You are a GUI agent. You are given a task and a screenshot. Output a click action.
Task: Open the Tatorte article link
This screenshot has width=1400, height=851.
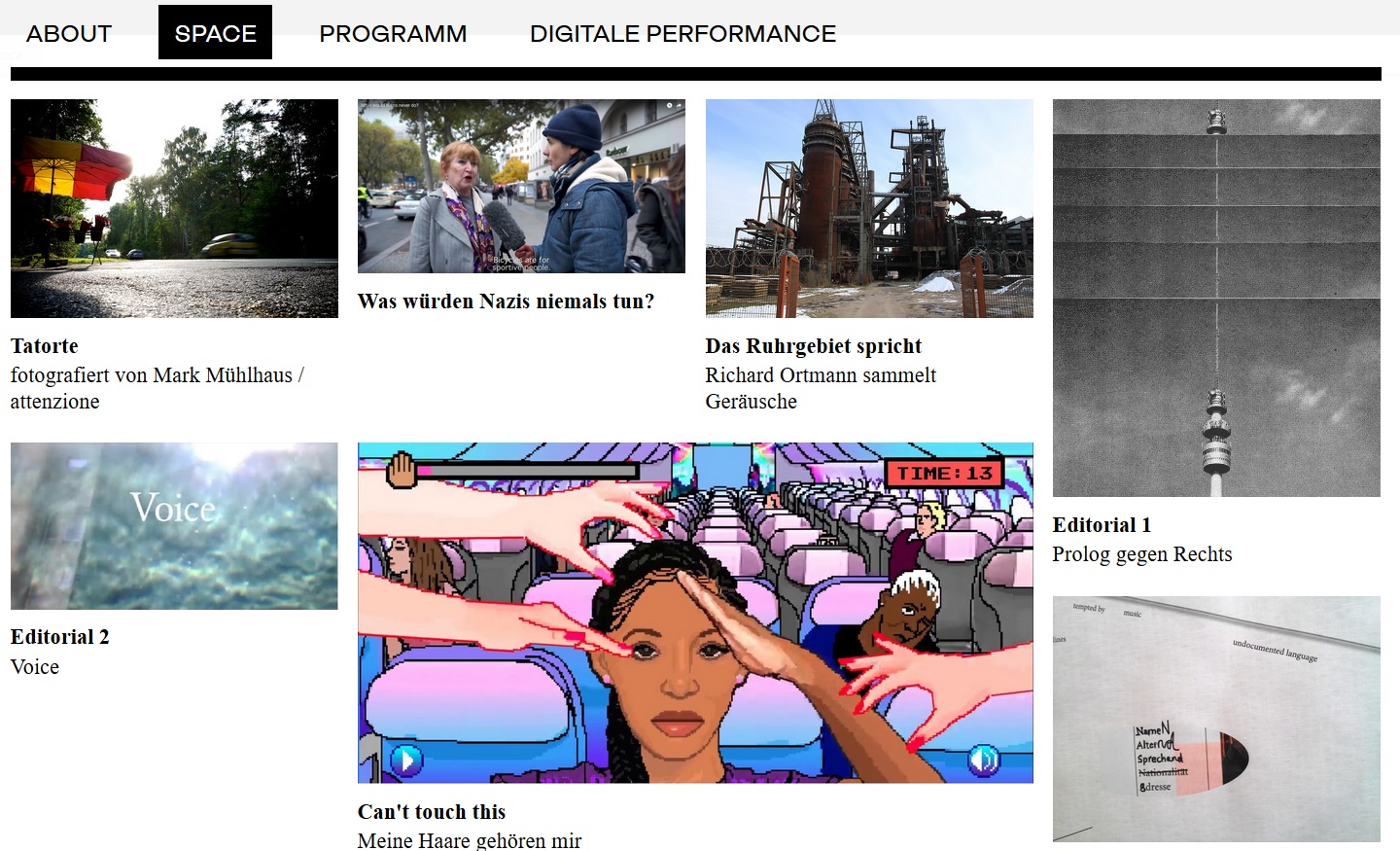pos(45,346)
